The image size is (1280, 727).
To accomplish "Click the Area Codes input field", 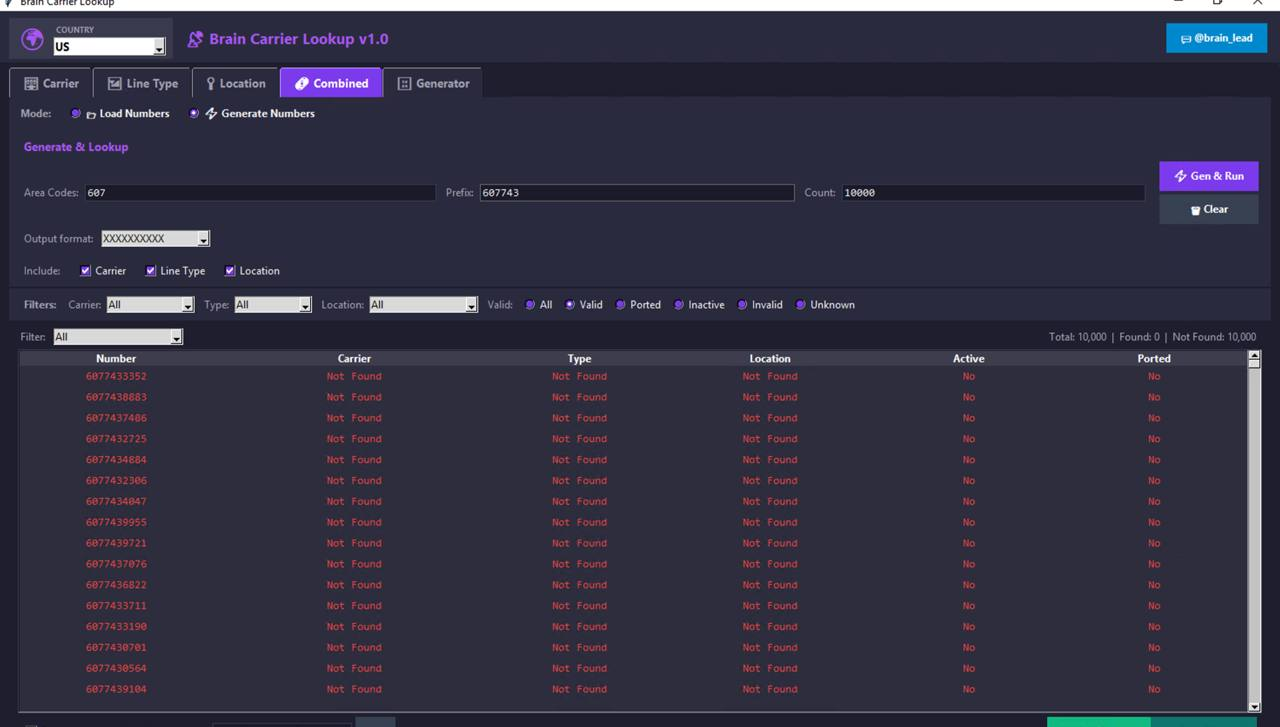I will pyautogui.click(x=260, y=193).
